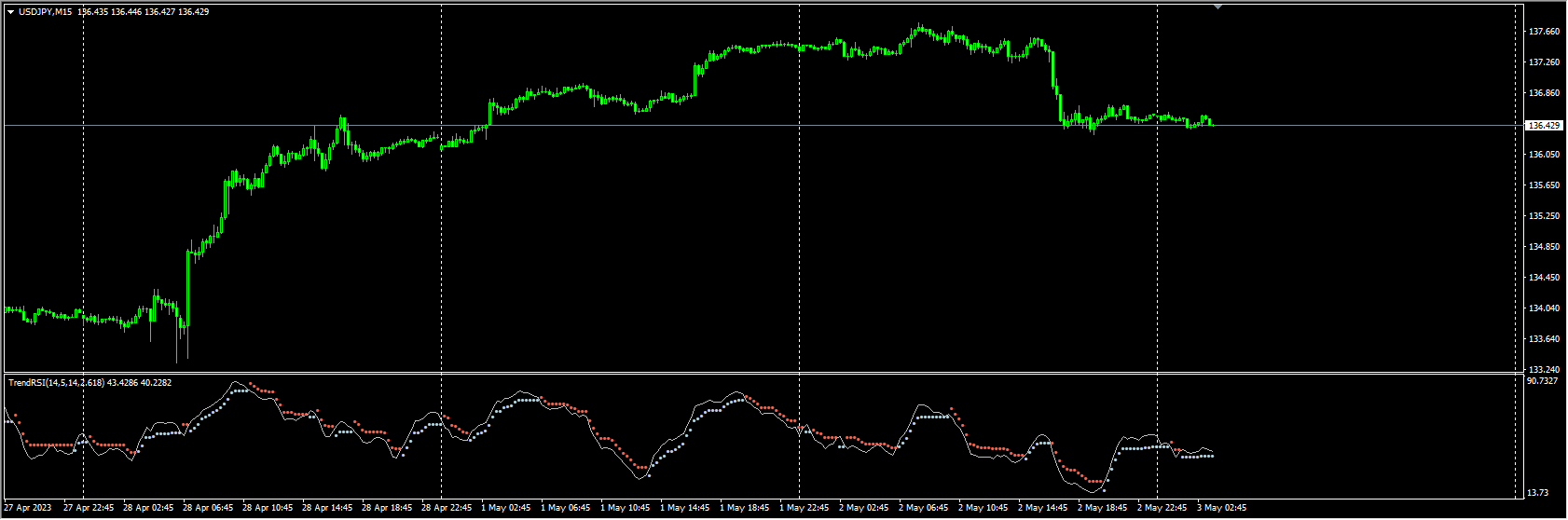This screenshot has height=520, width=1568.
Task: Click the 90.7327 indicator scale maximum
Action: [1546, 381]
